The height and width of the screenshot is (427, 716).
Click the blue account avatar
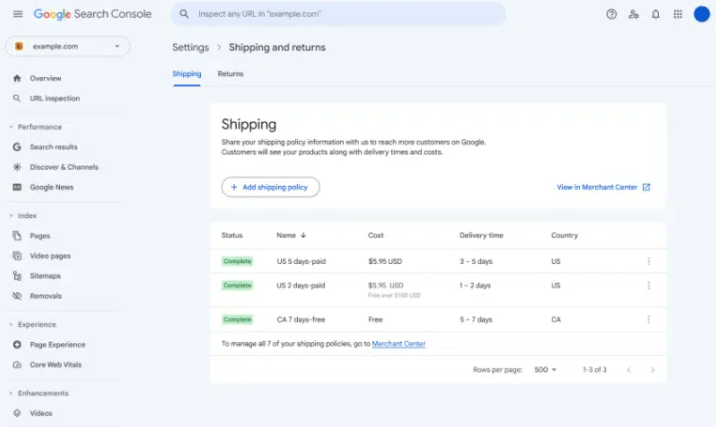[x=702, y=14]
